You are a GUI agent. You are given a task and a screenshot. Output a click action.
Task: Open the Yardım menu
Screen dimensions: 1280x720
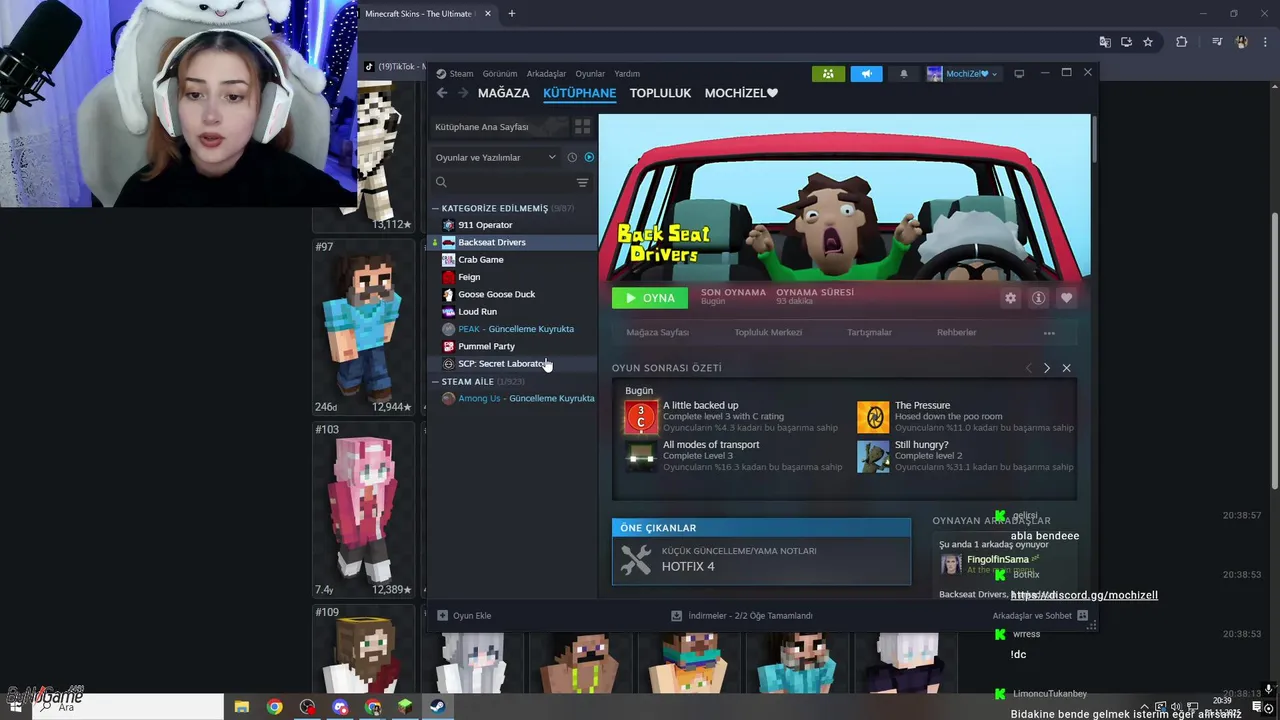[627, 74]
